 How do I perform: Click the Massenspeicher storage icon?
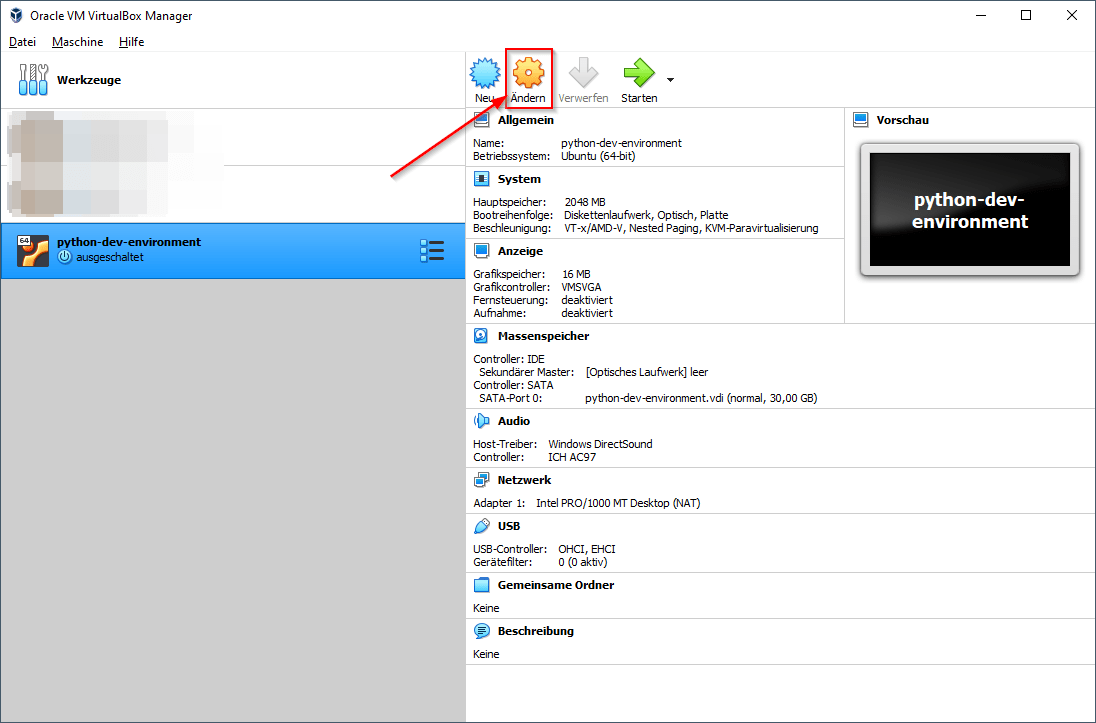(x=482, y=336)
